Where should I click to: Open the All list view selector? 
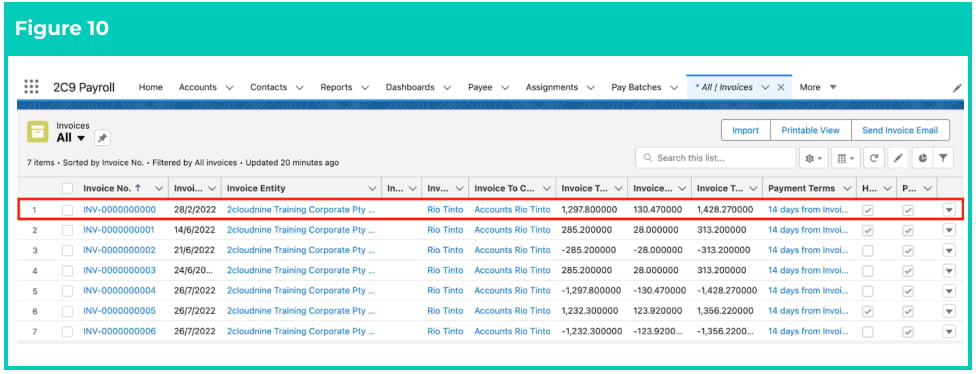[70, 138]
